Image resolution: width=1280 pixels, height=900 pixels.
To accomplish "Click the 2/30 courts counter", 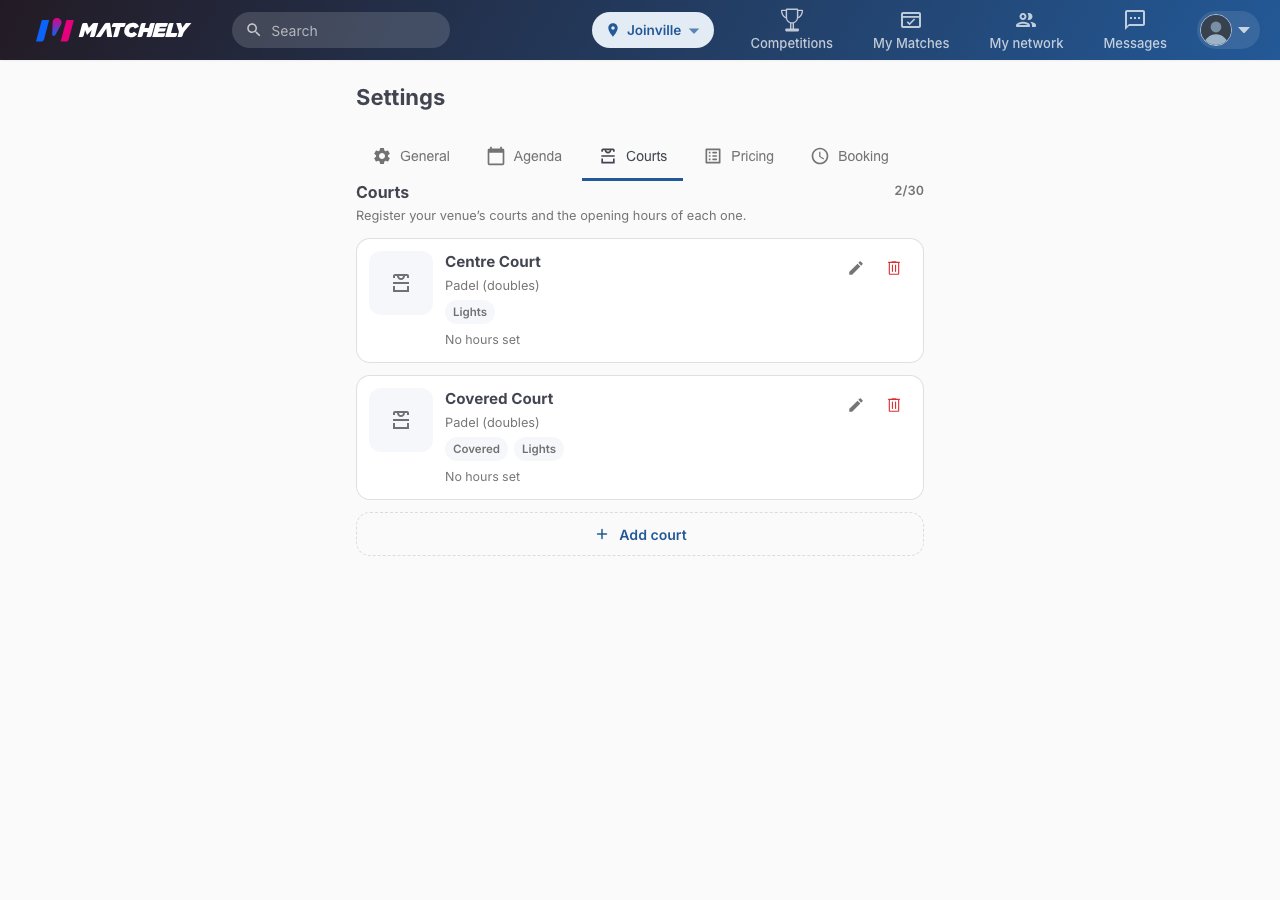I will 909,190.
